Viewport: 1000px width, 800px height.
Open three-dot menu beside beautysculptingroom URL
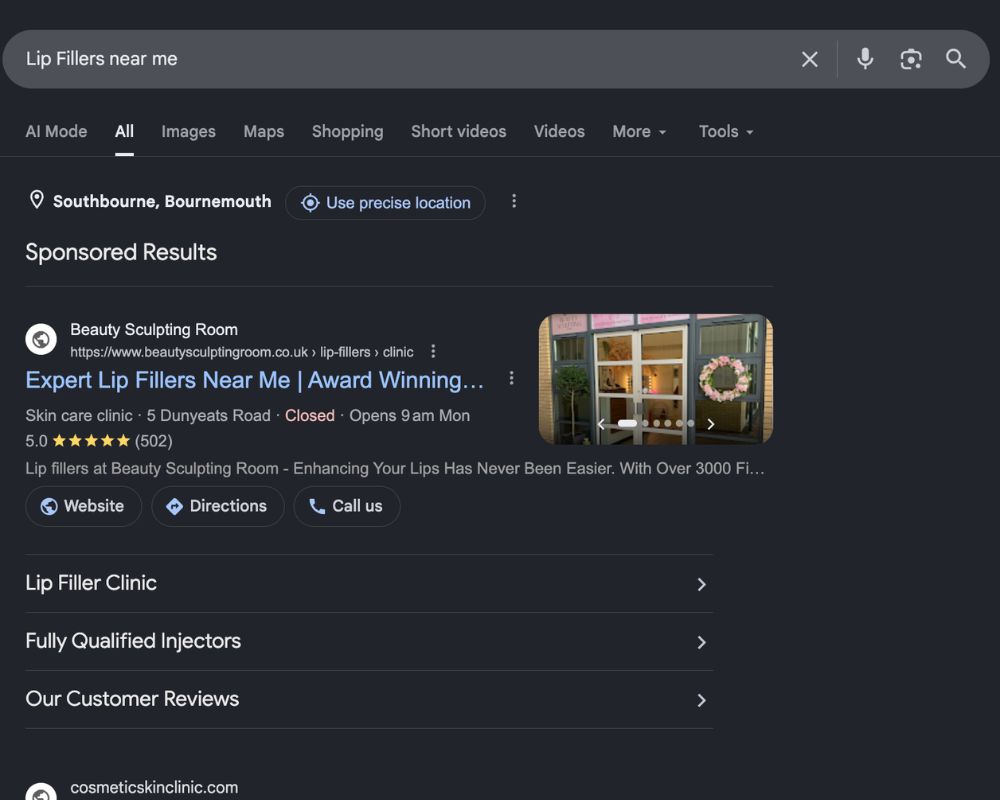tap(433, 352)
